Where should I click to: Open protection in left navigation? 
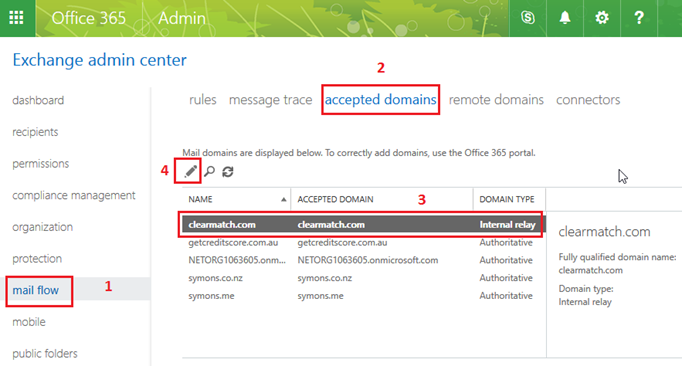37,259
